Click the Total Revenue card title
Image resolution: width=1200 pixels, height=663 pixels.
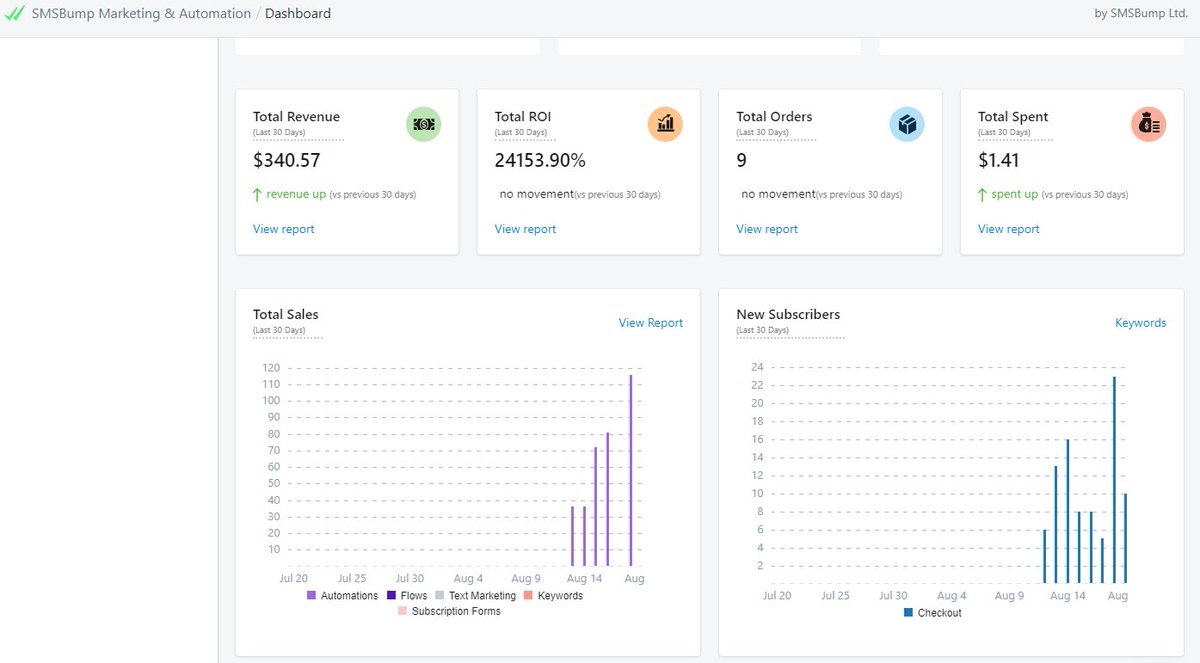click(x=296, y=117)
